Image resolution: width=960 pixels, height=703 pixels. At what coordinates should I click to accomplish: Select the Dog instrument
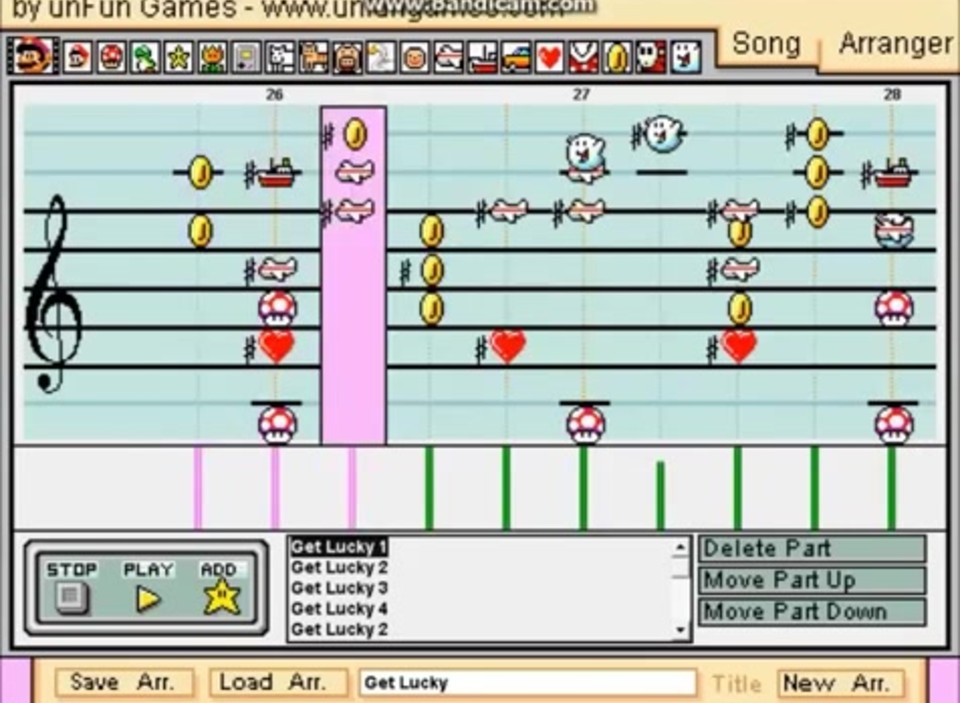(x=280, y=58)
